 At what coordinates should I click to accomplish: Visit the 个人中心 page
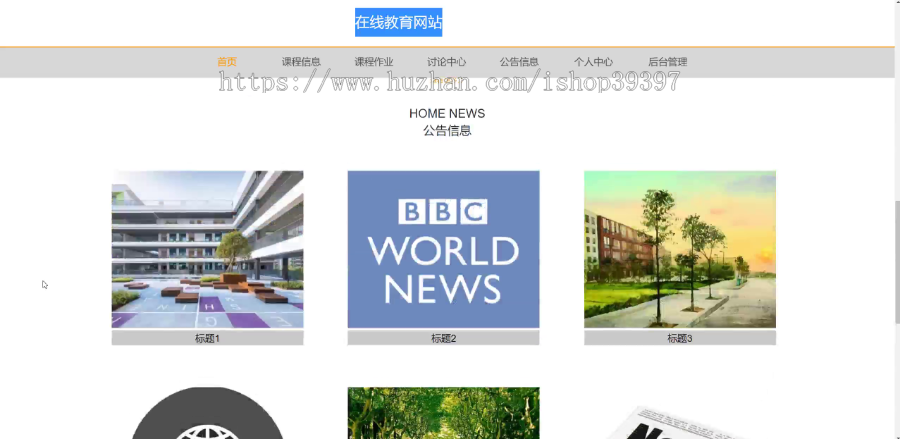(x=593, y=62)
